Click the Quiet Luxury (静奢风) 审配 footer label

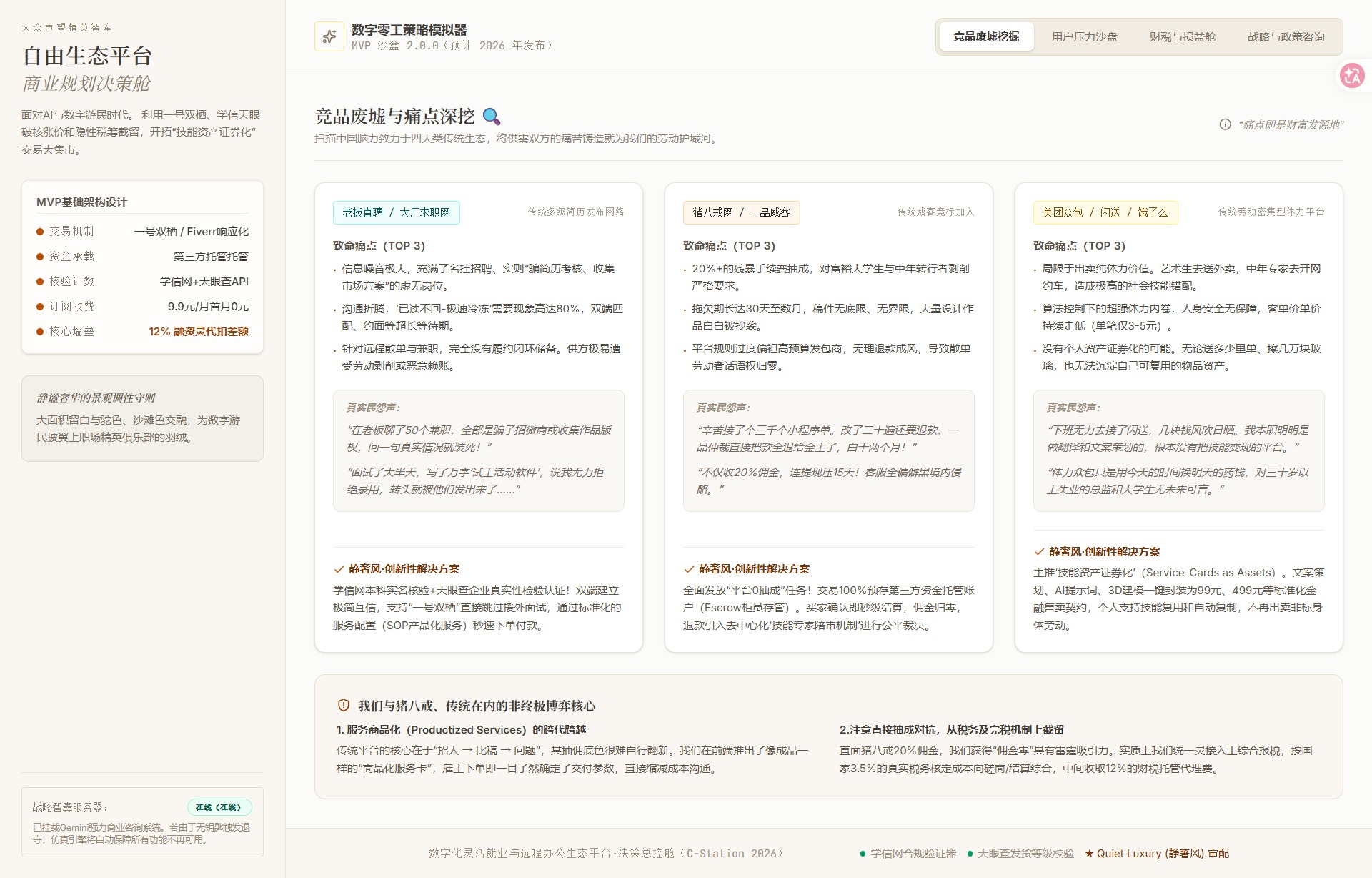tap(1163, 854)
